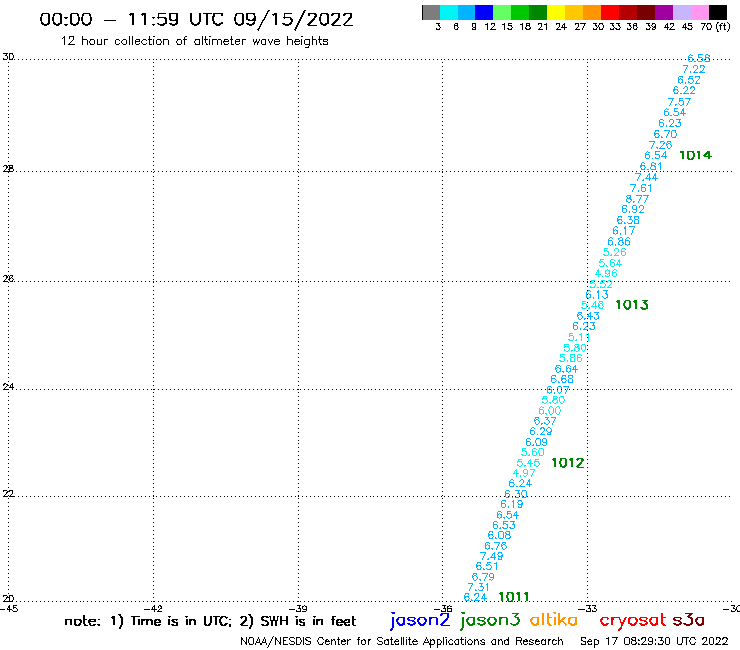Click the timestamp 'Sep 17 08:29:30 UTC 2022'
740x650 pixels.
[x=654, y=641]
